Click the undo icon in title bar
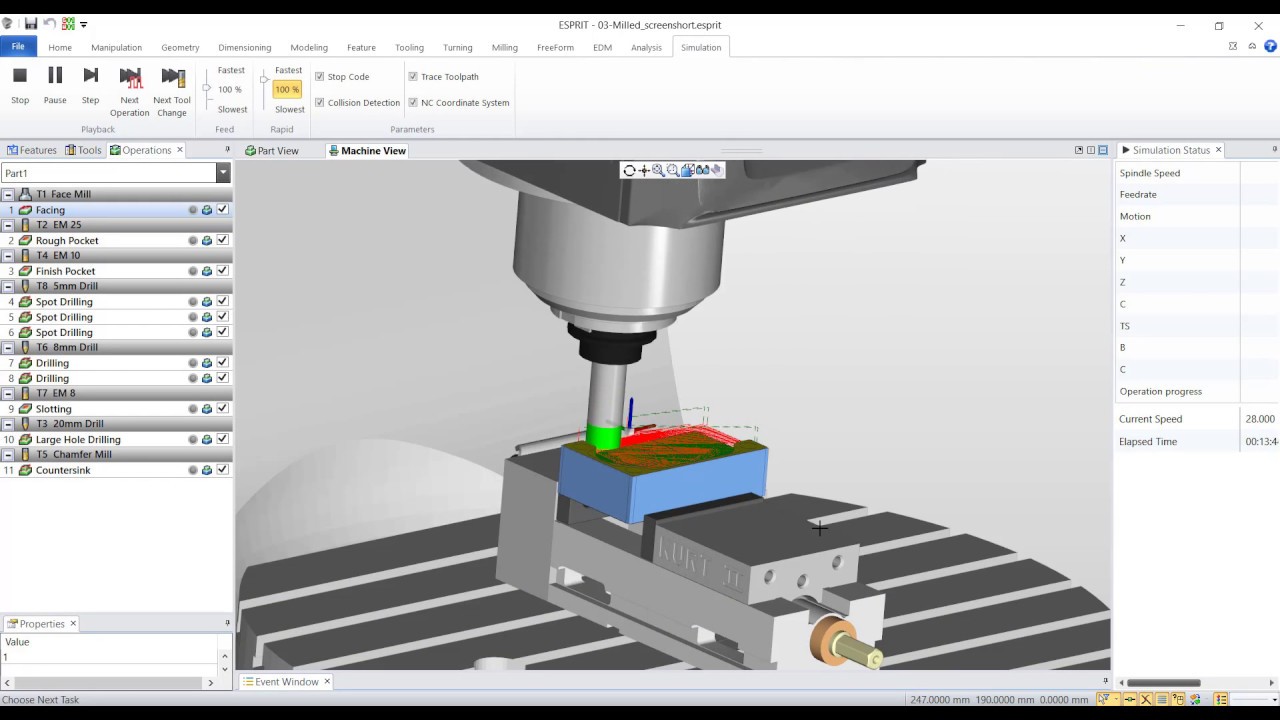 (49, 24)
